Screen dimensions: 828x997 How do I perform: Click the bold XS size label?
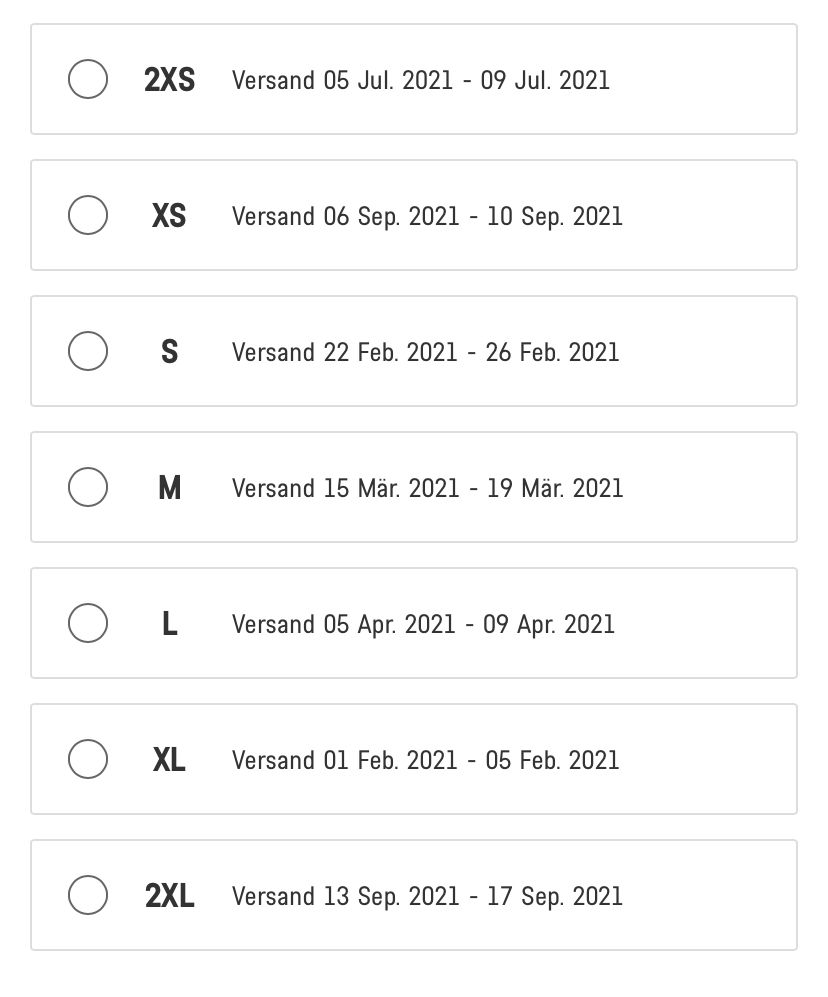pos(169,216)
